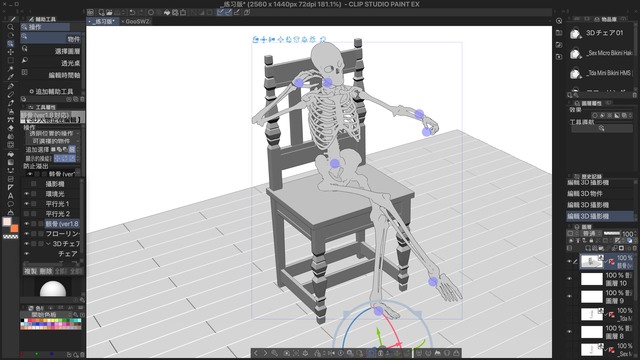Hide the 環境光 object with eye icon
The height and width of the screenshot is (360, 640).
coord(27,194)
